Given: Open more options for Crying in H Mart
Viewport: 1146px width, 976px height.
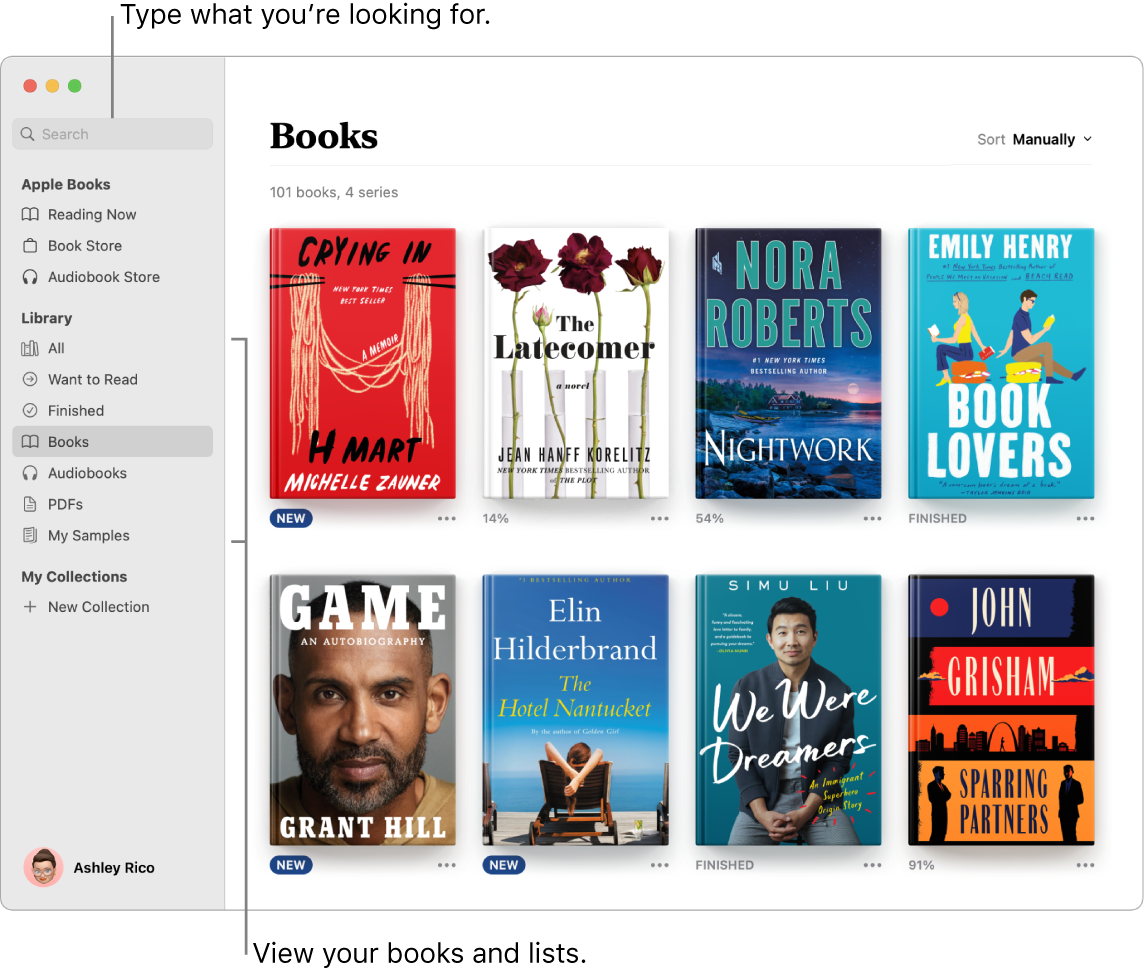Looking at the screenshot, I should point(446,518).
